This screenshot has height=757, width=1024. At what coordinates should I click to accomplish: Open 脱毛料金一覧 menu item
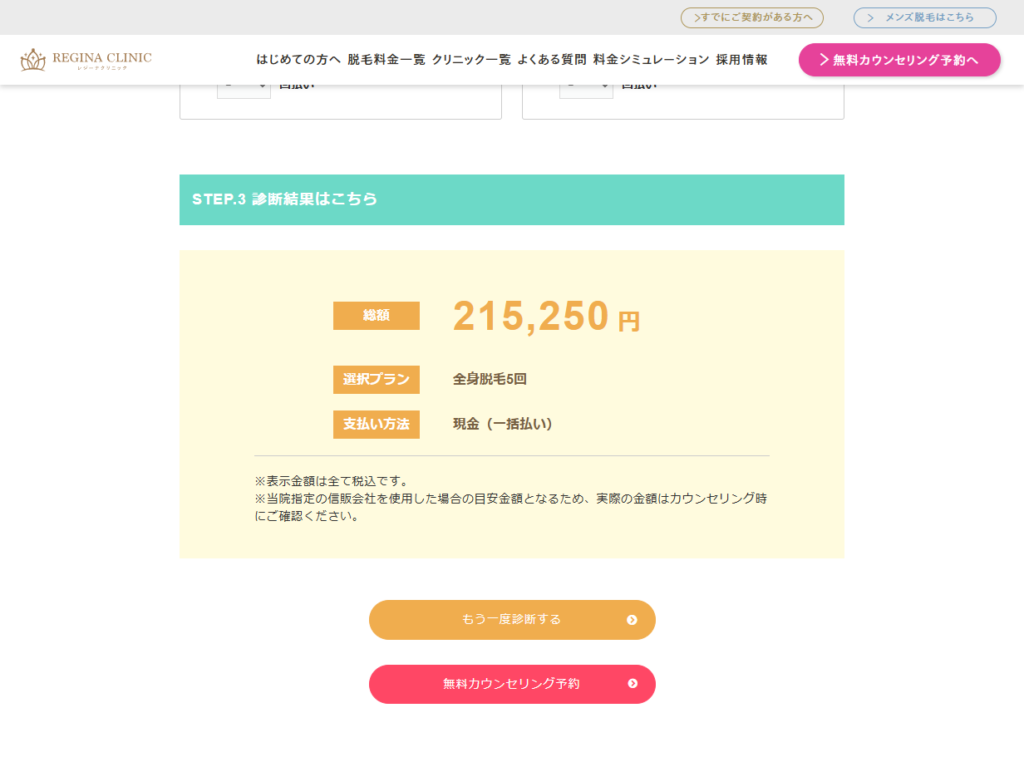coord(386,59)
